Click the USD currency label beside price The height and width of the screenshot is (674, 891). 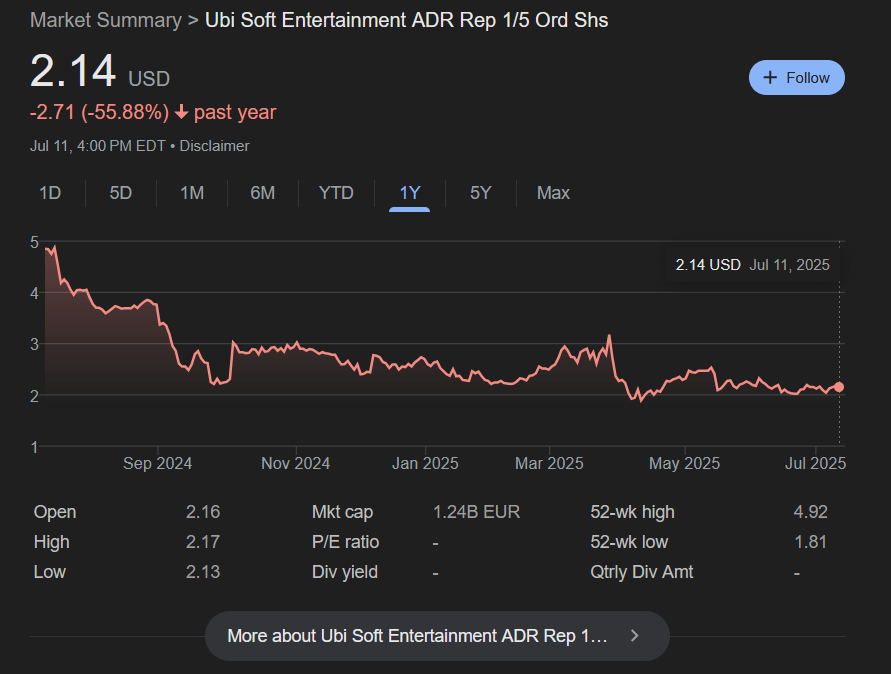(x=149, y=79)
